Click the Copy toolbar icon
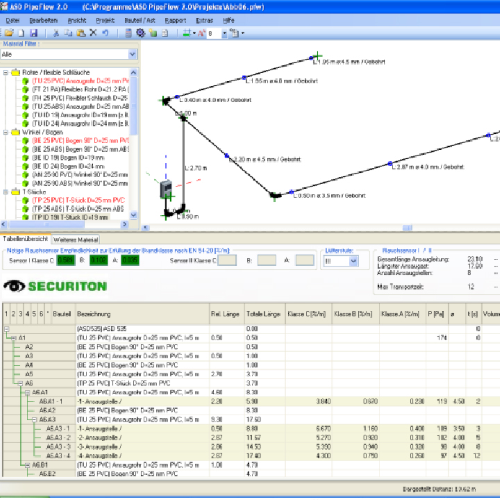The image size is (500, 500). click(x=68, y=33)
